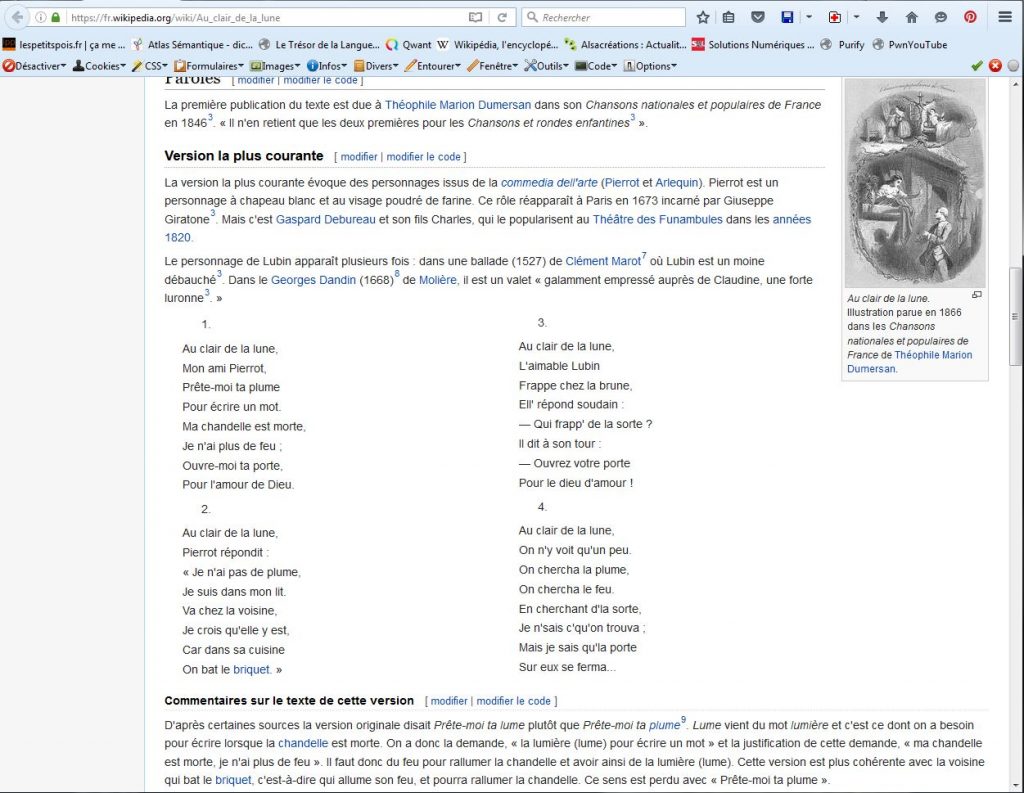
Task: Click the red X error icon in developer toolbar
Action: (x=995, y=65)
